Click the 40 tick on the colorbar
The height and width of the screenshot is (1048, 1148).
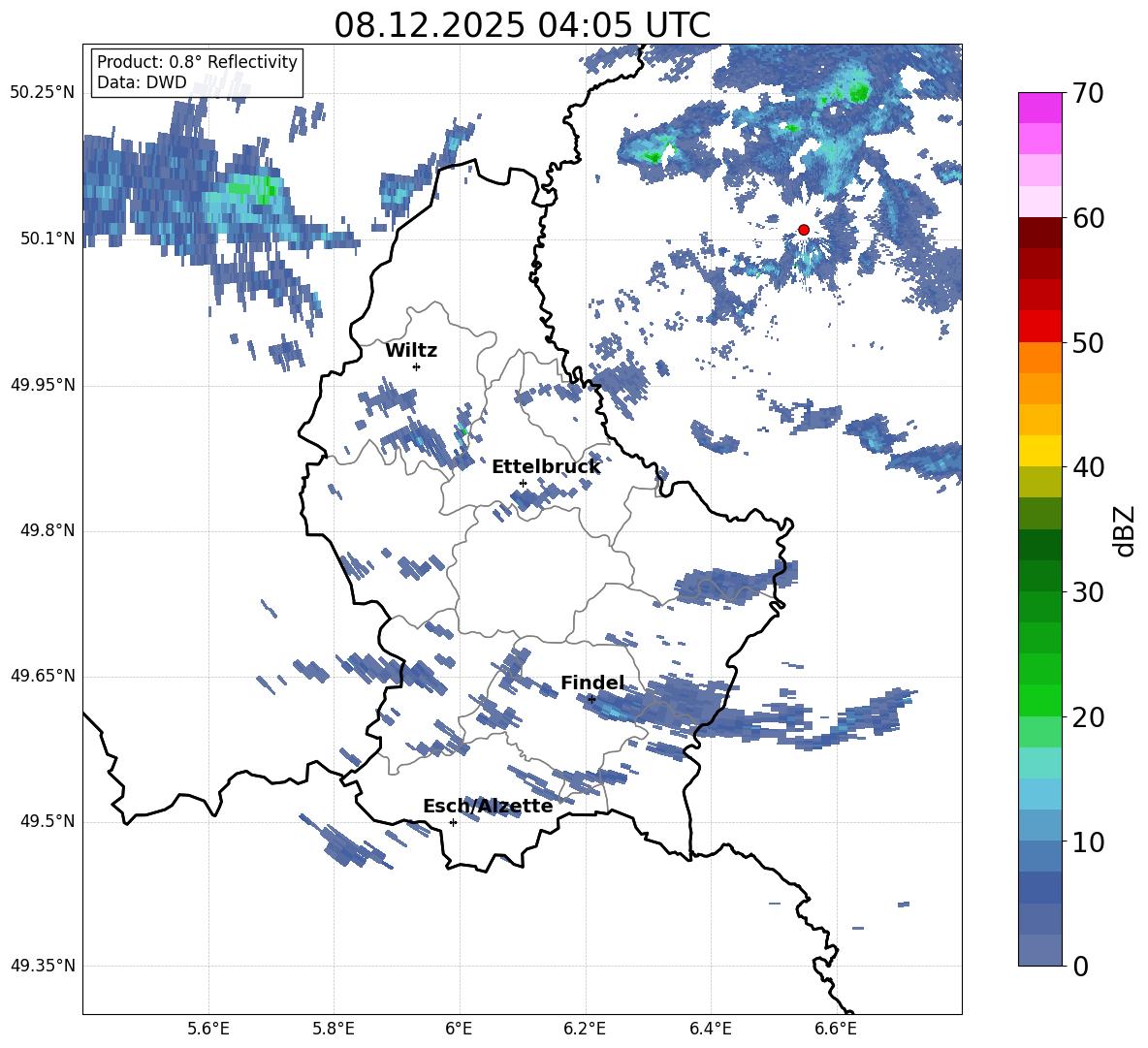[1088, 467]
